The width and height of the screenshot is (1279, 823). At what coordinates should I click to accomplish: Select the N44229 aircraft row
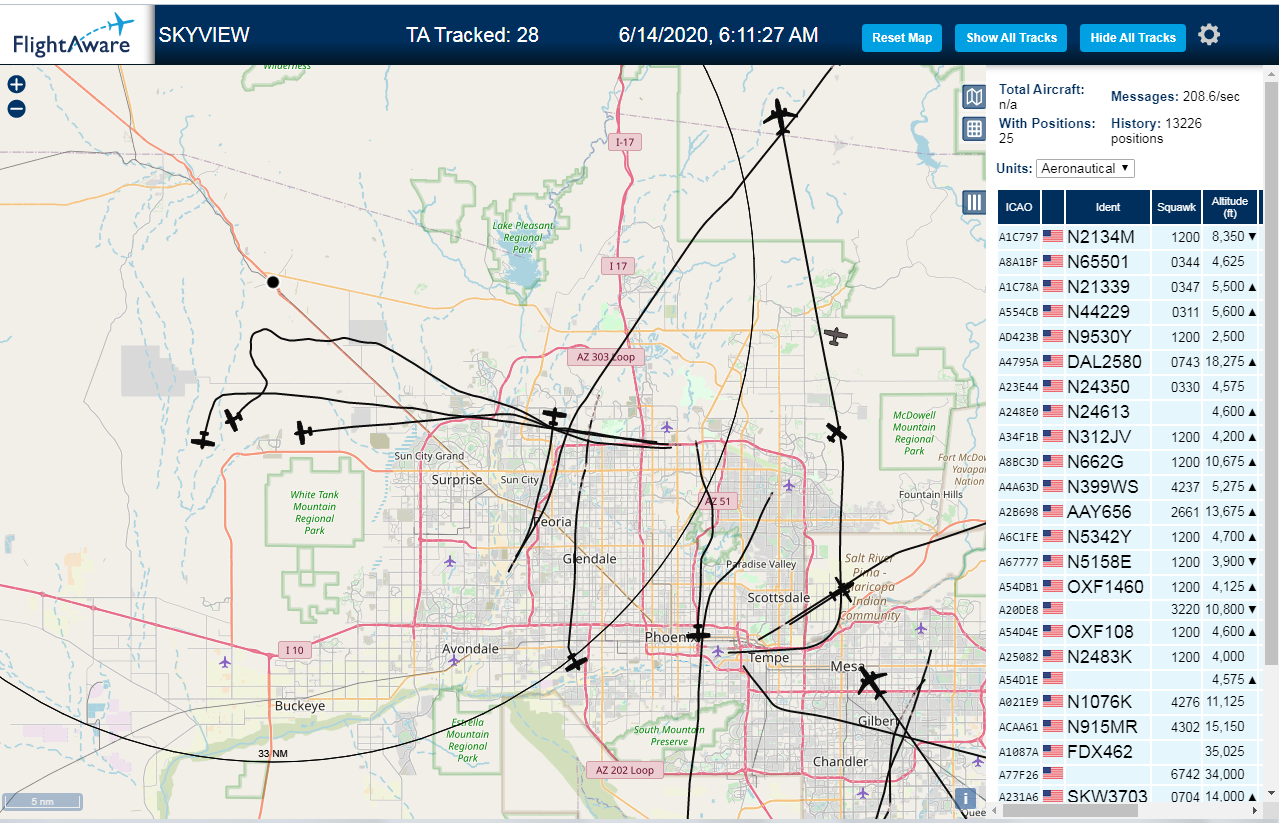1129,312
